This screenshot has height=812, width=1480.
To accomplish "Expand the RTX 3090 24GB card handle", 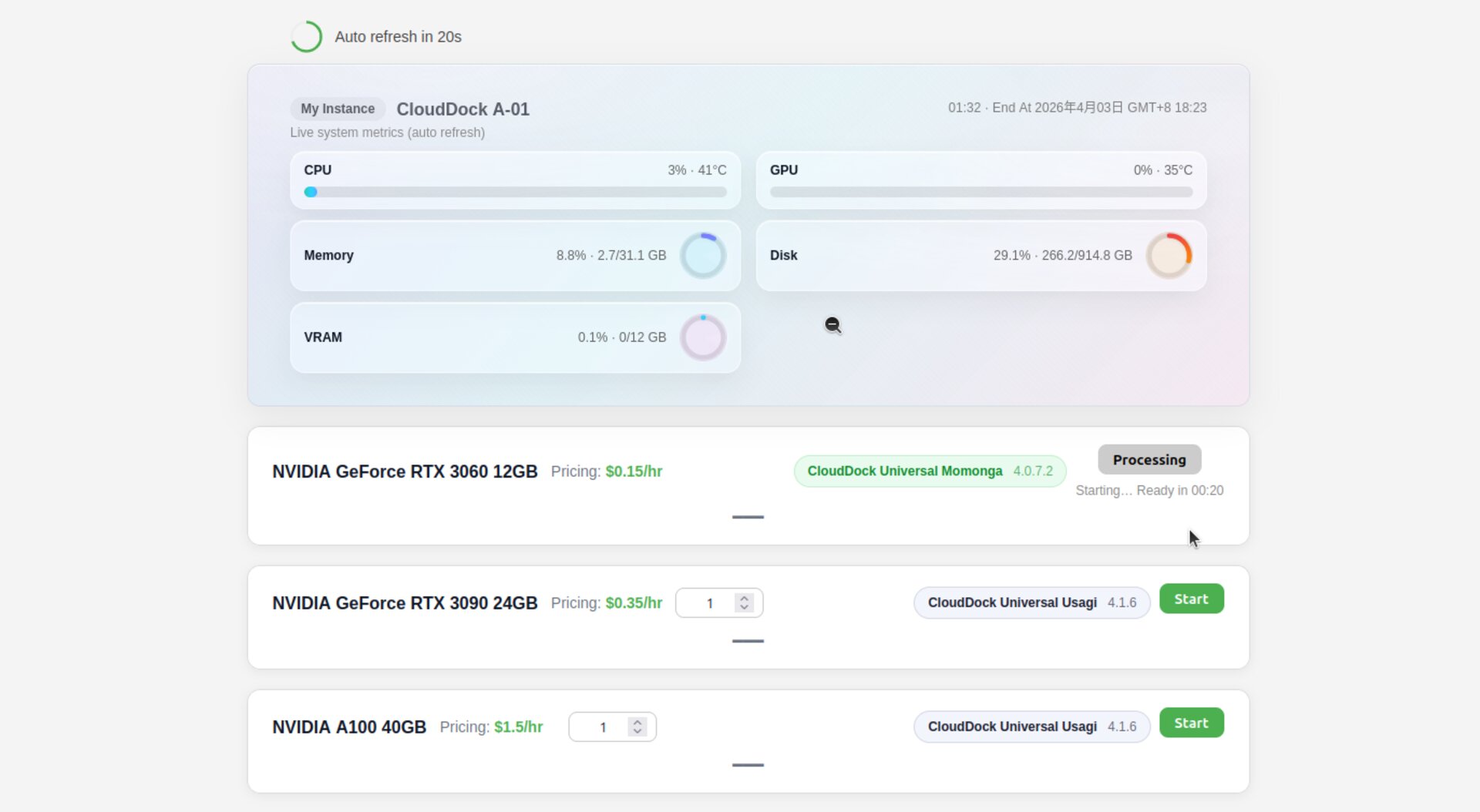I will pyautogui.click(x=748, y=641).
